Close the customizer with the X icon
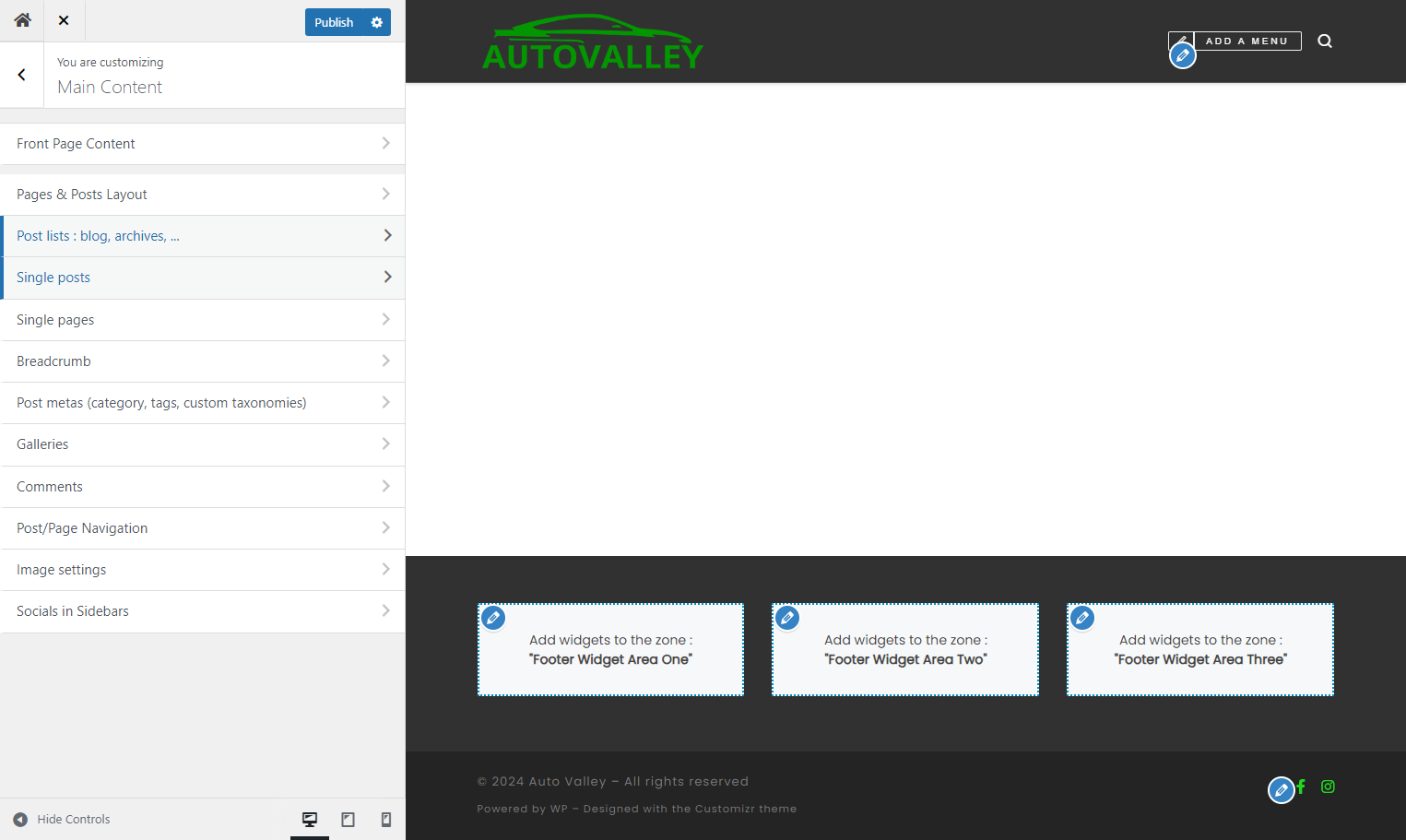The height and width of the screenshot is (840, 1406). (x=64, y=20)
